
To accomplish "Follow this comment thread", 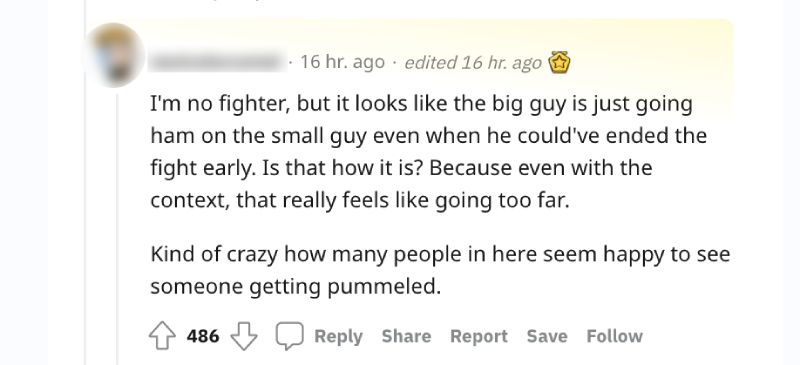I will [x=614, y=336].
